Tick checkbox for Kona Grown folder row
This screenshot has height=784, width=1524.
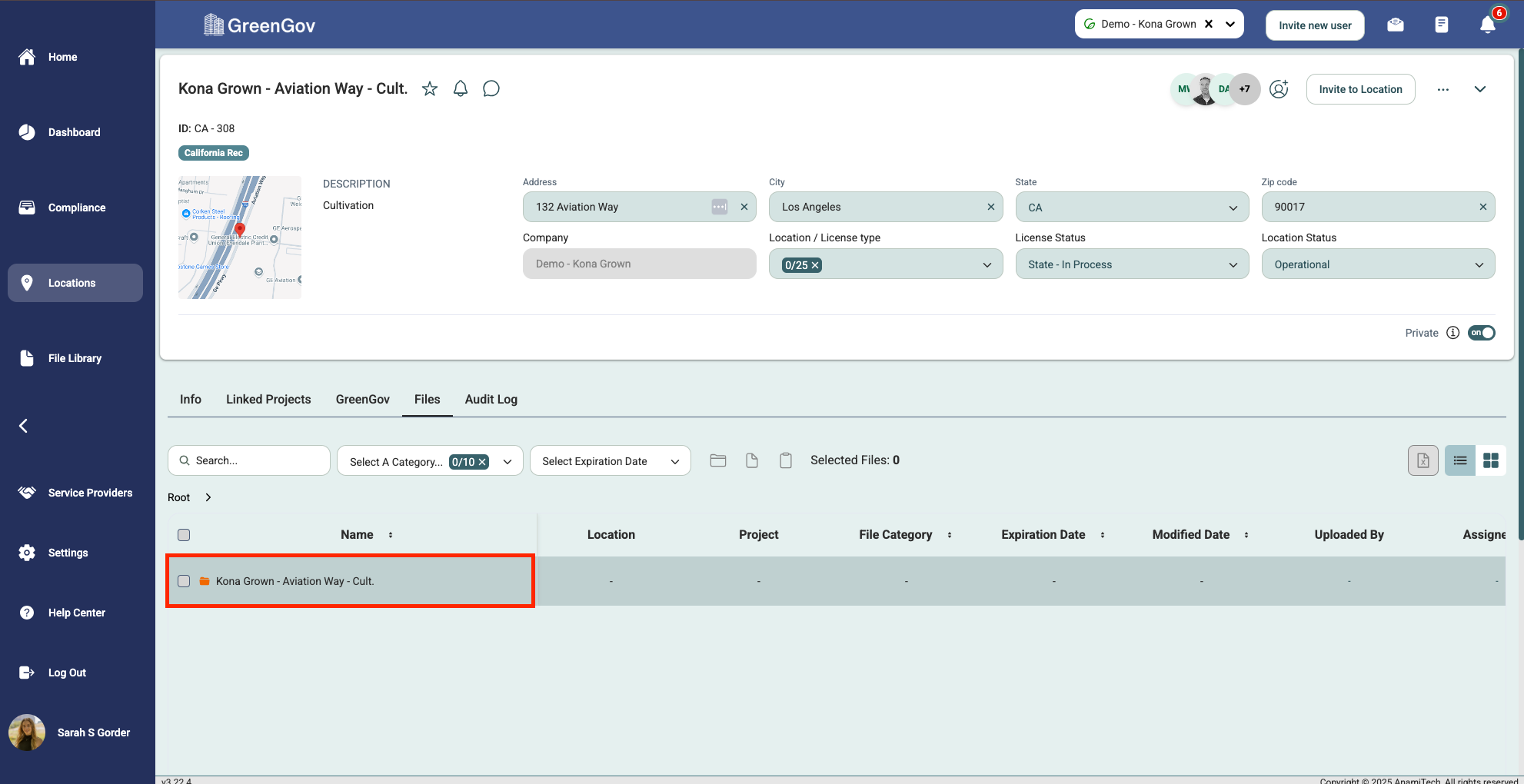184,581
